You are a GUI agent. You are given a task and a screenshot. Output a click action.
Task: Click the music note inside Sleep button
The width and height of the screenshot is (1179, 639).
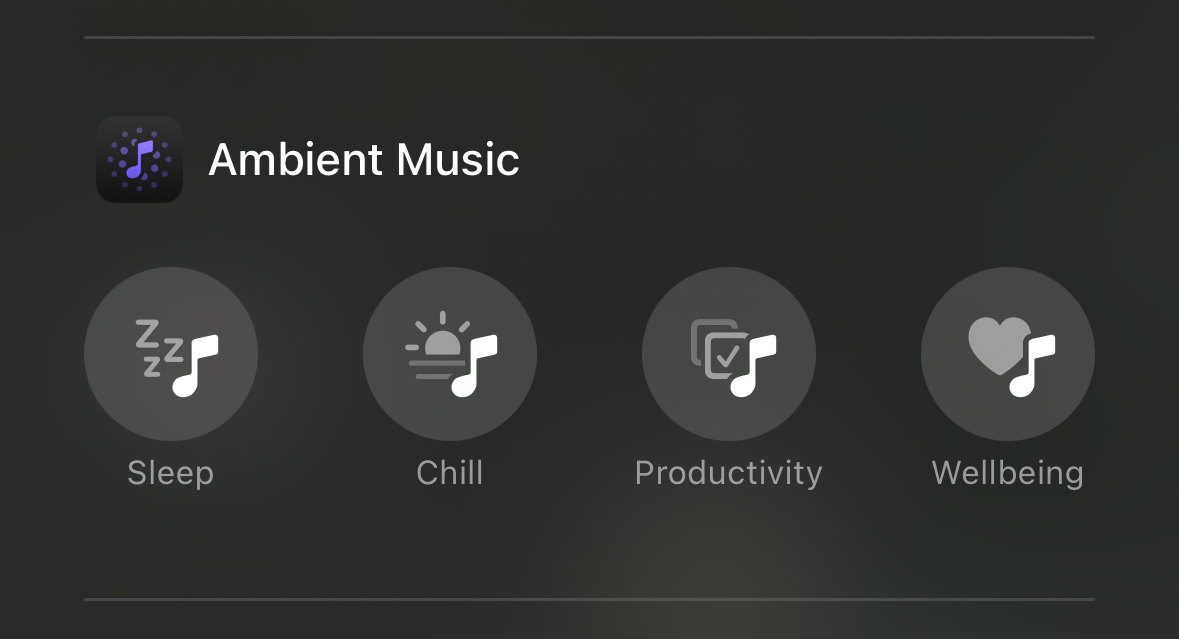(x=195, y=365)
